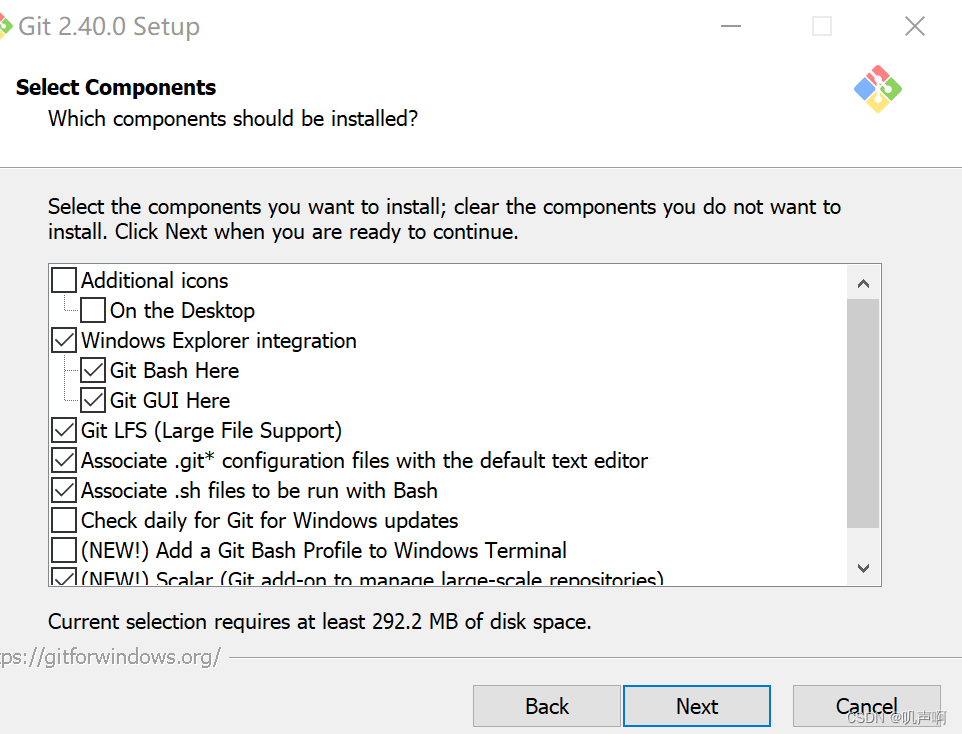Screen dimensions: 962x734
Task: Disable Windows Explorer integration
Action: tap(63, 340)
